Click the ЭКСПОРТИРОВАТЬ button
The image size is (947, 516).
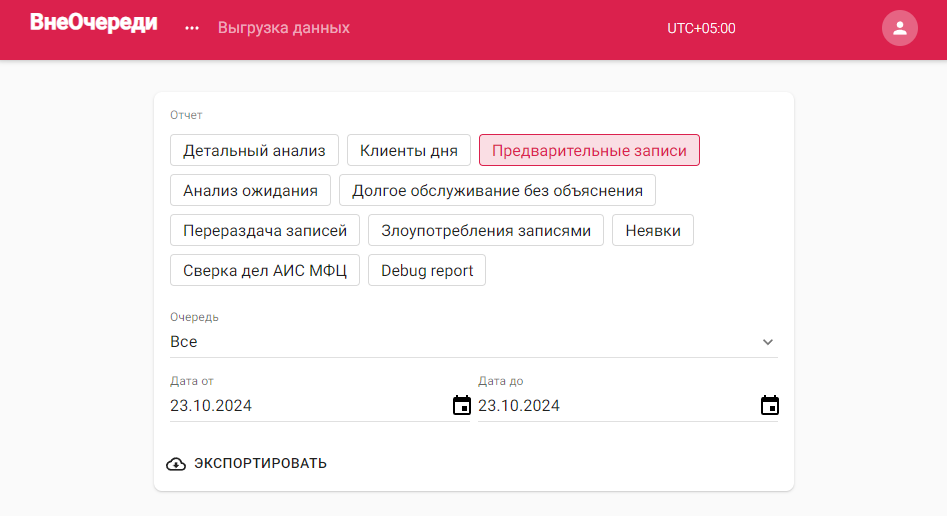click(246, 463)
